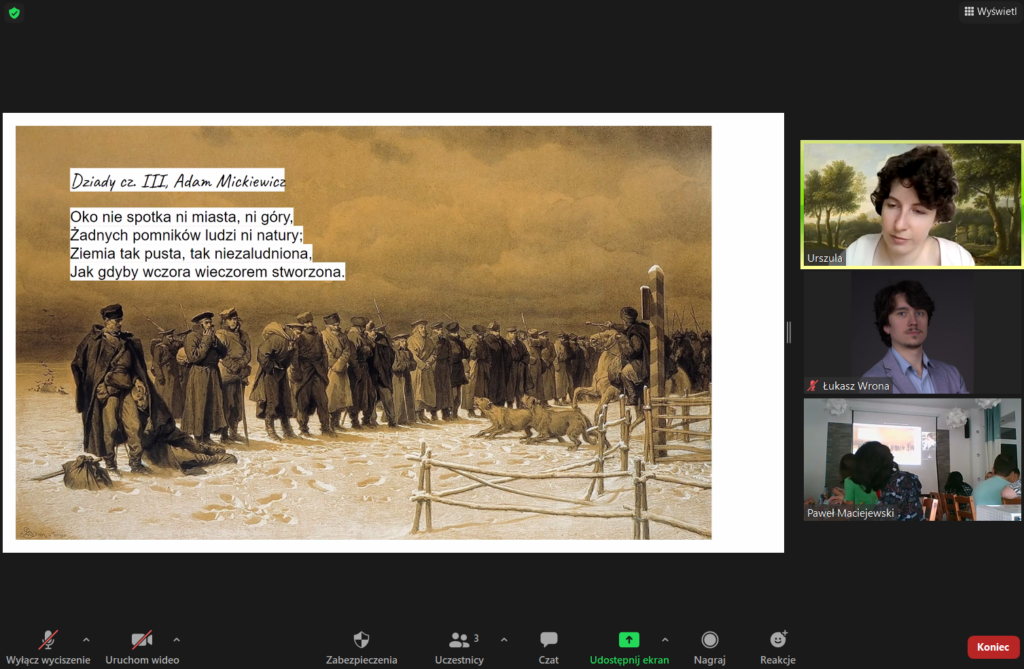
Task: Select Łukasz Wrona's video thumbnail
Action: click(x=911, y=332)
